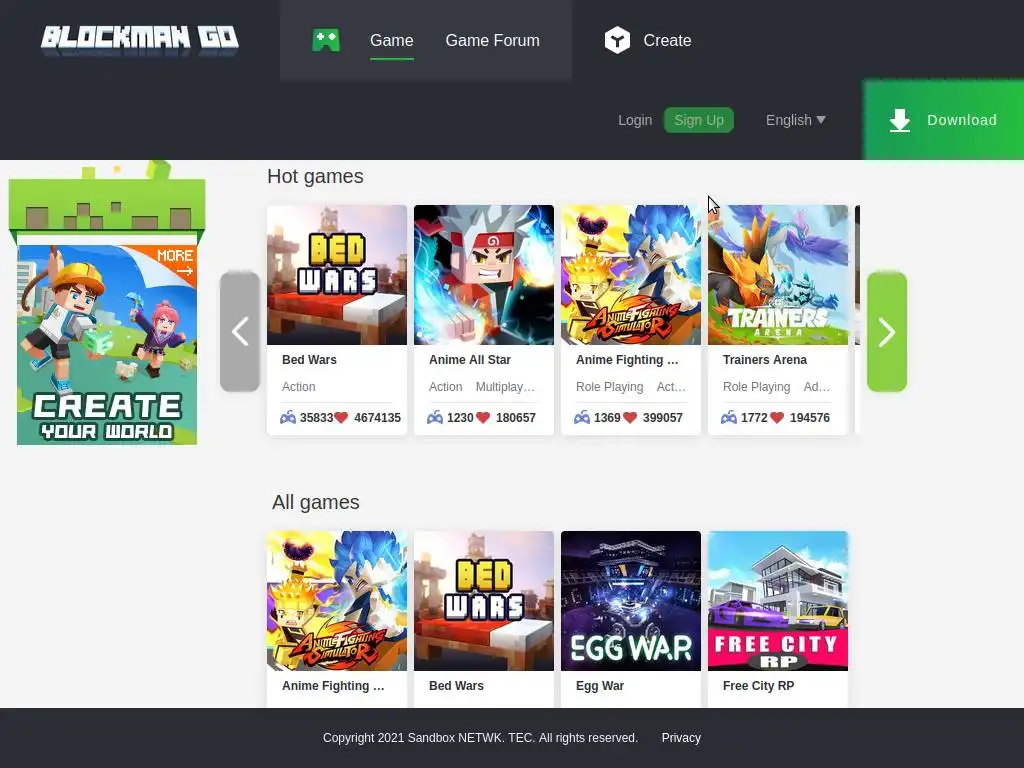The image size is (1024, 768).
Task: Click the green gamepad icon in navbar
Action: pyautogui.click(x=326, y=40)
